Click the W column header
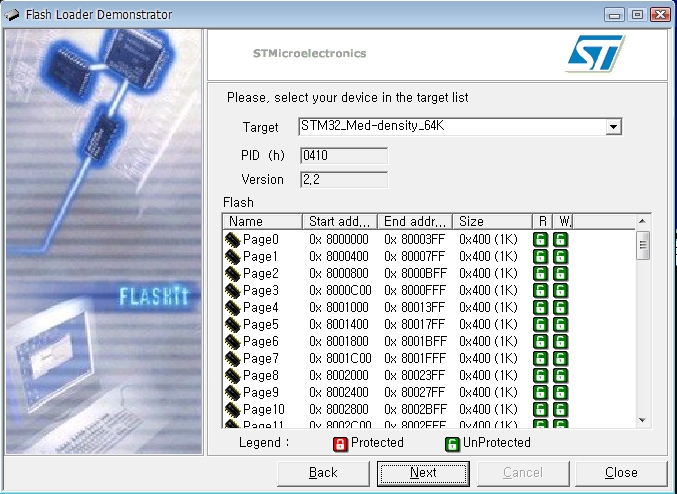 [563, 222]
